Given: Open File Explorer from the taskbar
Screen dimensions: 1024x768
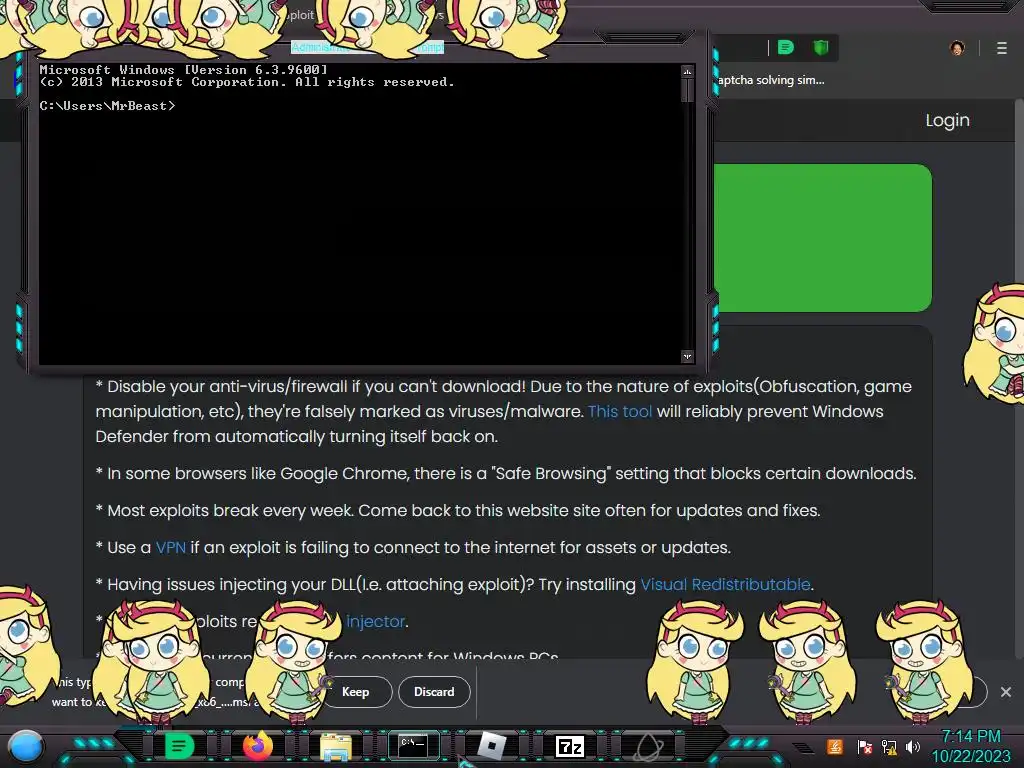Looking at the screenshot, I should 336,746.
